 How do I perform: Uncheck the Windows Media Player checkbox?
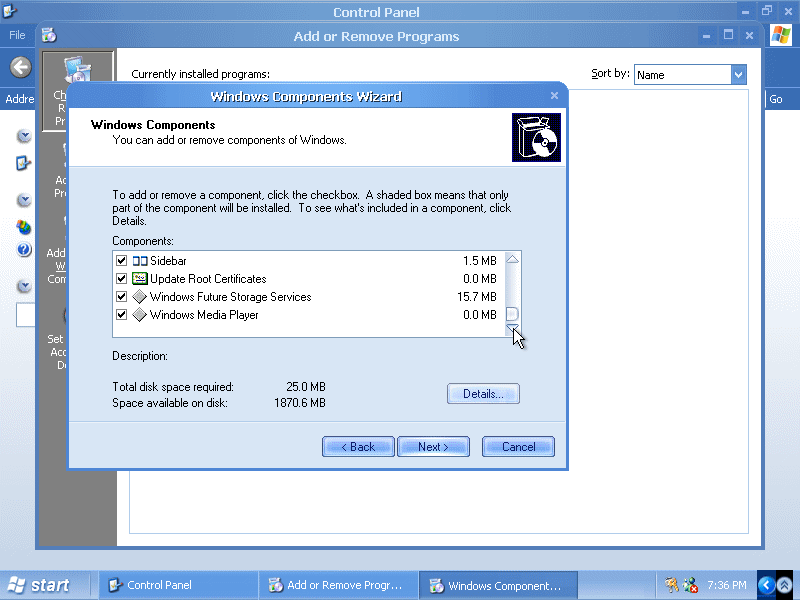[121, 315]
